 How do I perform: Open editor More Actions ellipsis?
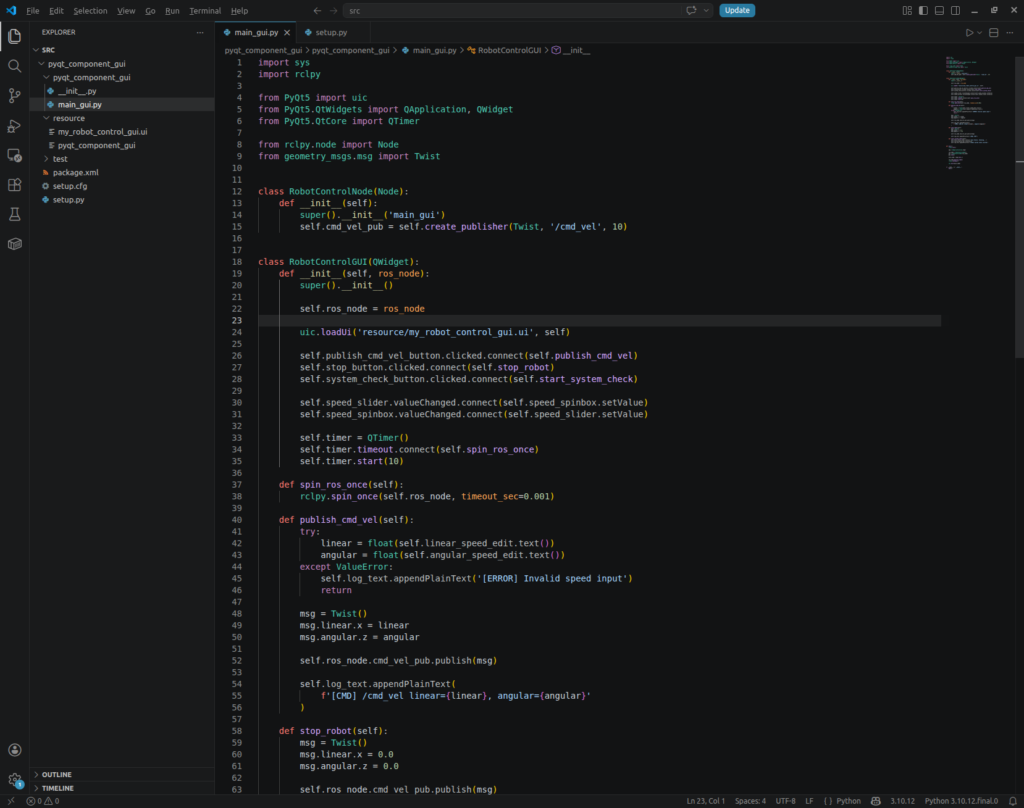1010,33
